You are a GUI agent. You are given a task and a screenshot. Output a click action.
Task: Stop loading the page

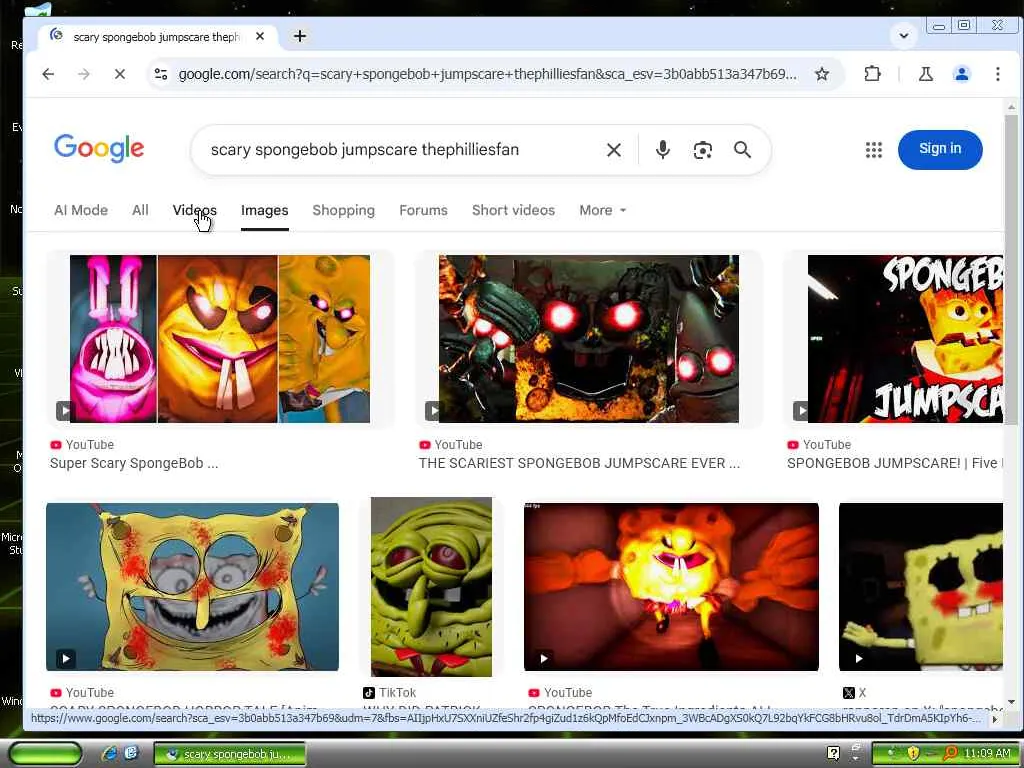[120, 74]
